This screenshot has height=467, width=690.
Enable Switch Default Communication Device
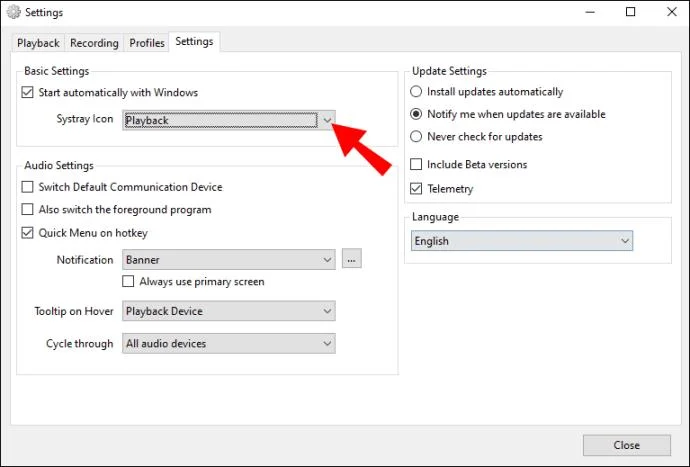coord(27,187)
